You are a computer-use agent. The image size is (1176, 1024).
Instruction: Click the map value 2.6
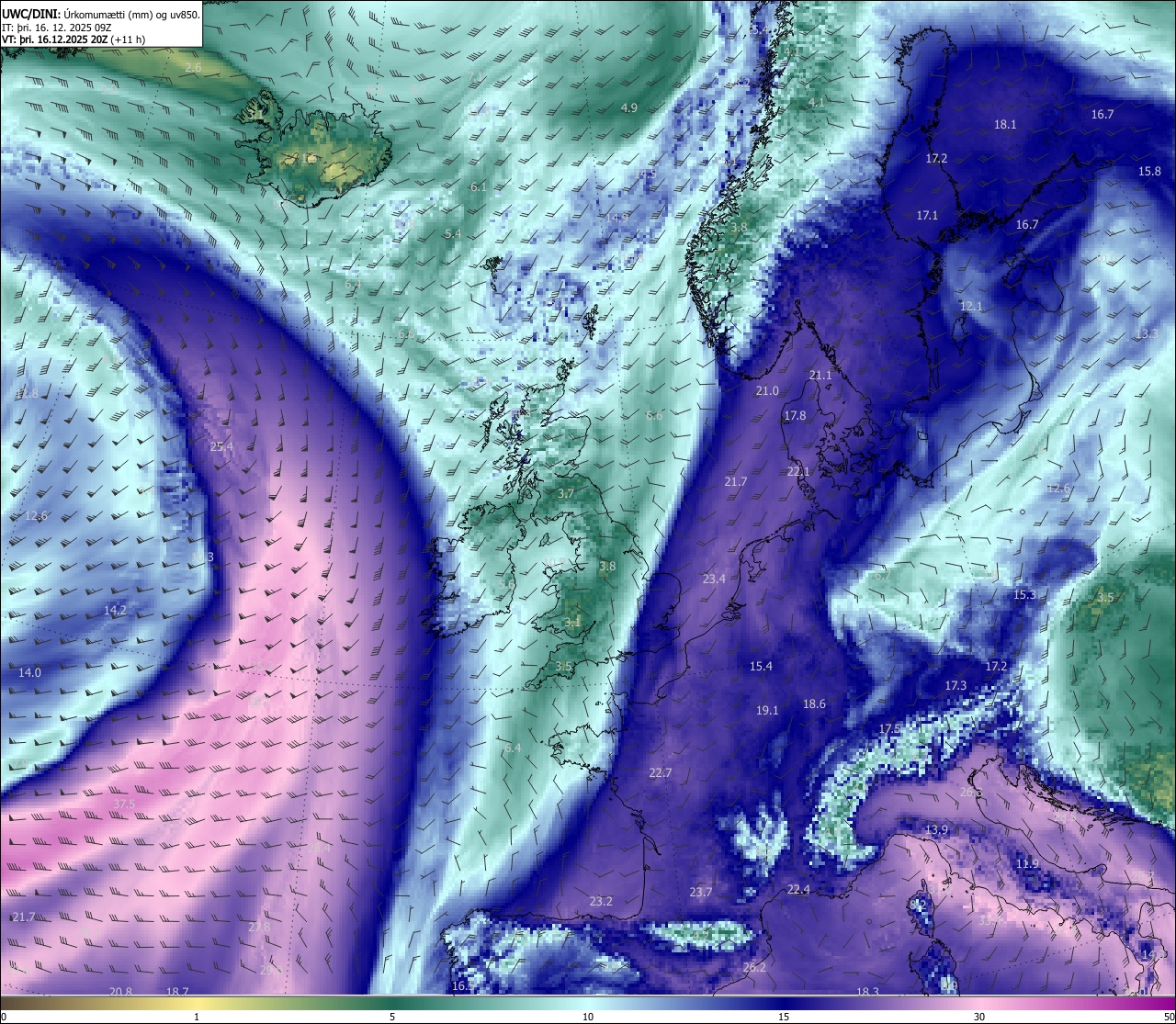193,69
